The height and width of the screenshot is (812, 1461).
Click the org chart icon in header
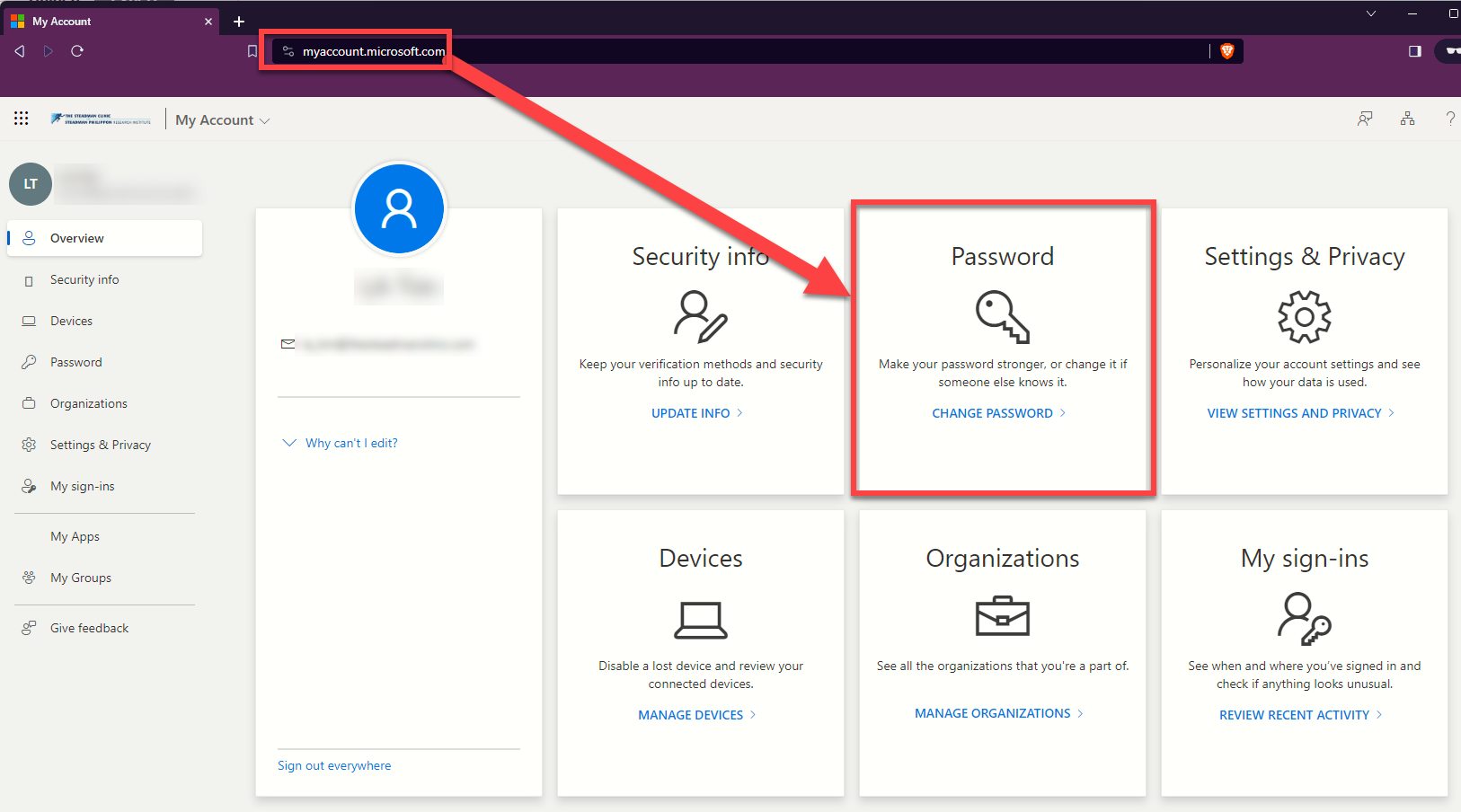pyautogui.click(x=1408, y=119)
